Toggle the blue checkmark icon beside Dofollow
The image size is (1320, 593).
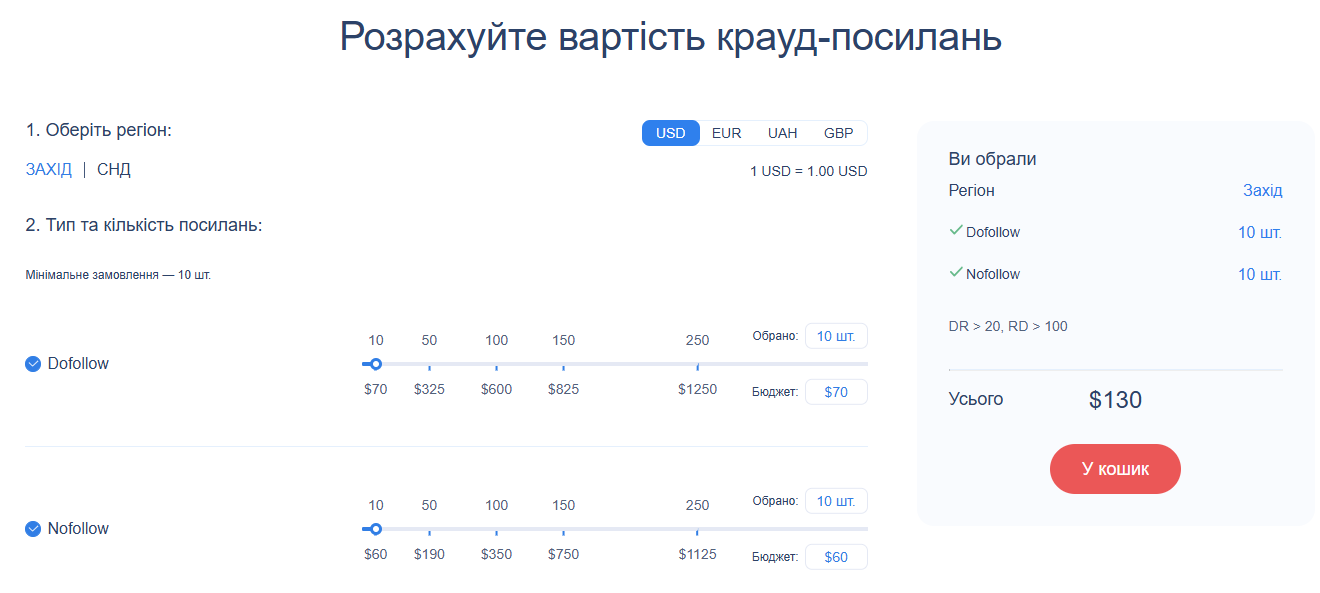[32, 363]
